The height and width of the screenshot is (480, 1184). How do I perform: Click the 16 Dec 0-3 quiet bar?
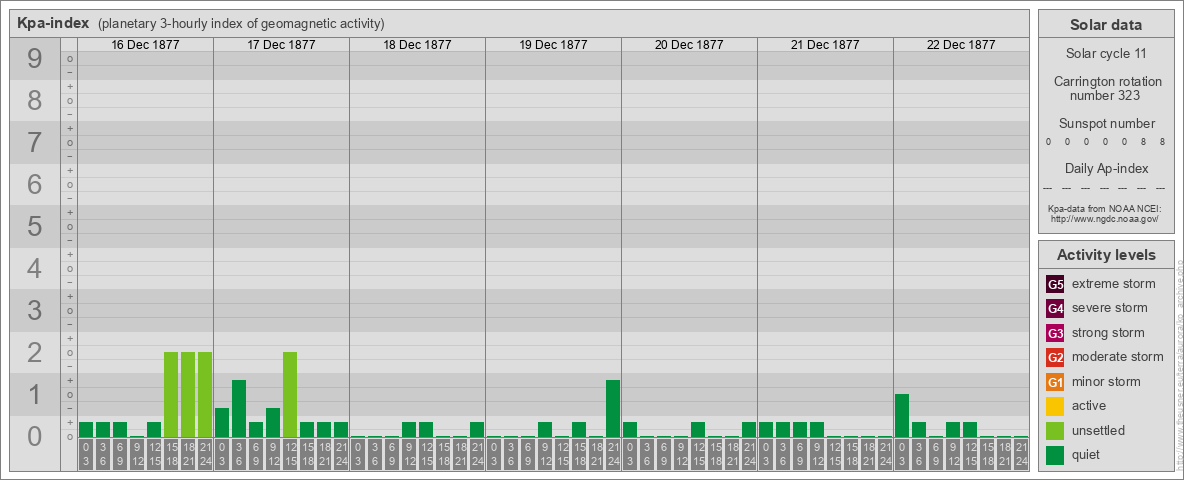coord(86,429)
